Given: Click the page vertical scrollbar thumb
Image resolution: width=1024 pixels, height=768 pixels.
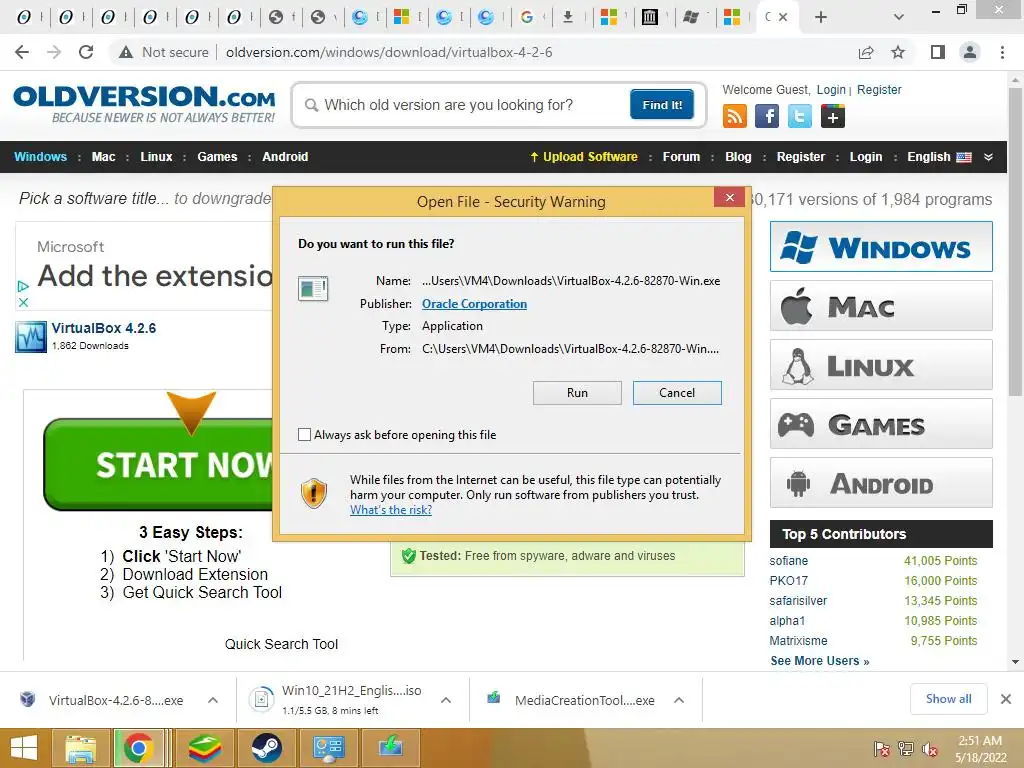Looking at the screenshot, I should 1015,242.
